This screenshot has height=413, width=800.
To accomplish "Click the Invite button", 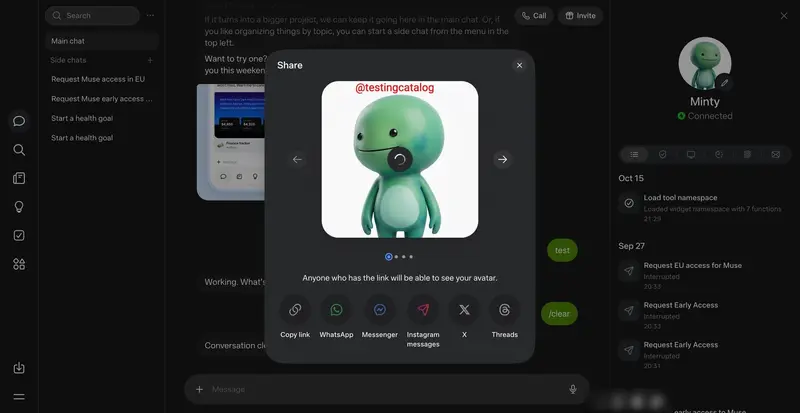I will 581,16.
